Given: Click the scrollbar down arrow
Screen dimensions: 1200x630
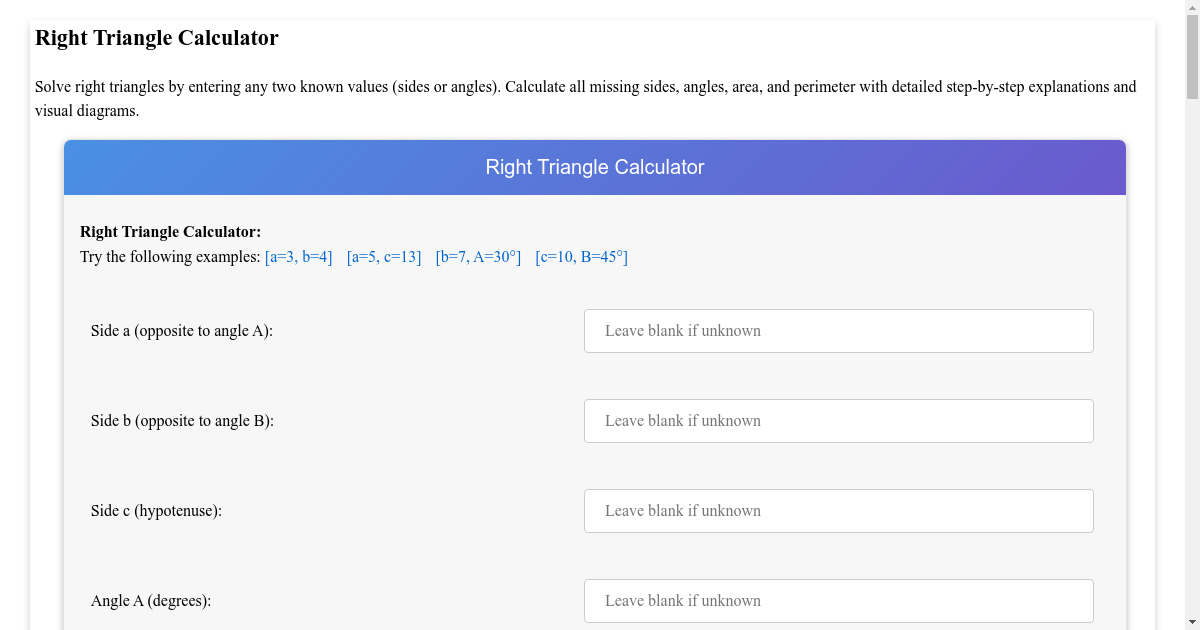Looking at the screenshot, I should pos(1193,623).
